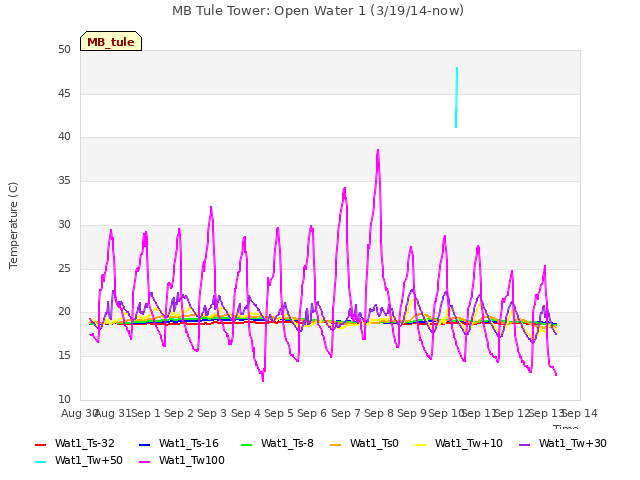The image size is (640, 480).
Task: Click the MB_tule tab label
Action: click(111, 42)
